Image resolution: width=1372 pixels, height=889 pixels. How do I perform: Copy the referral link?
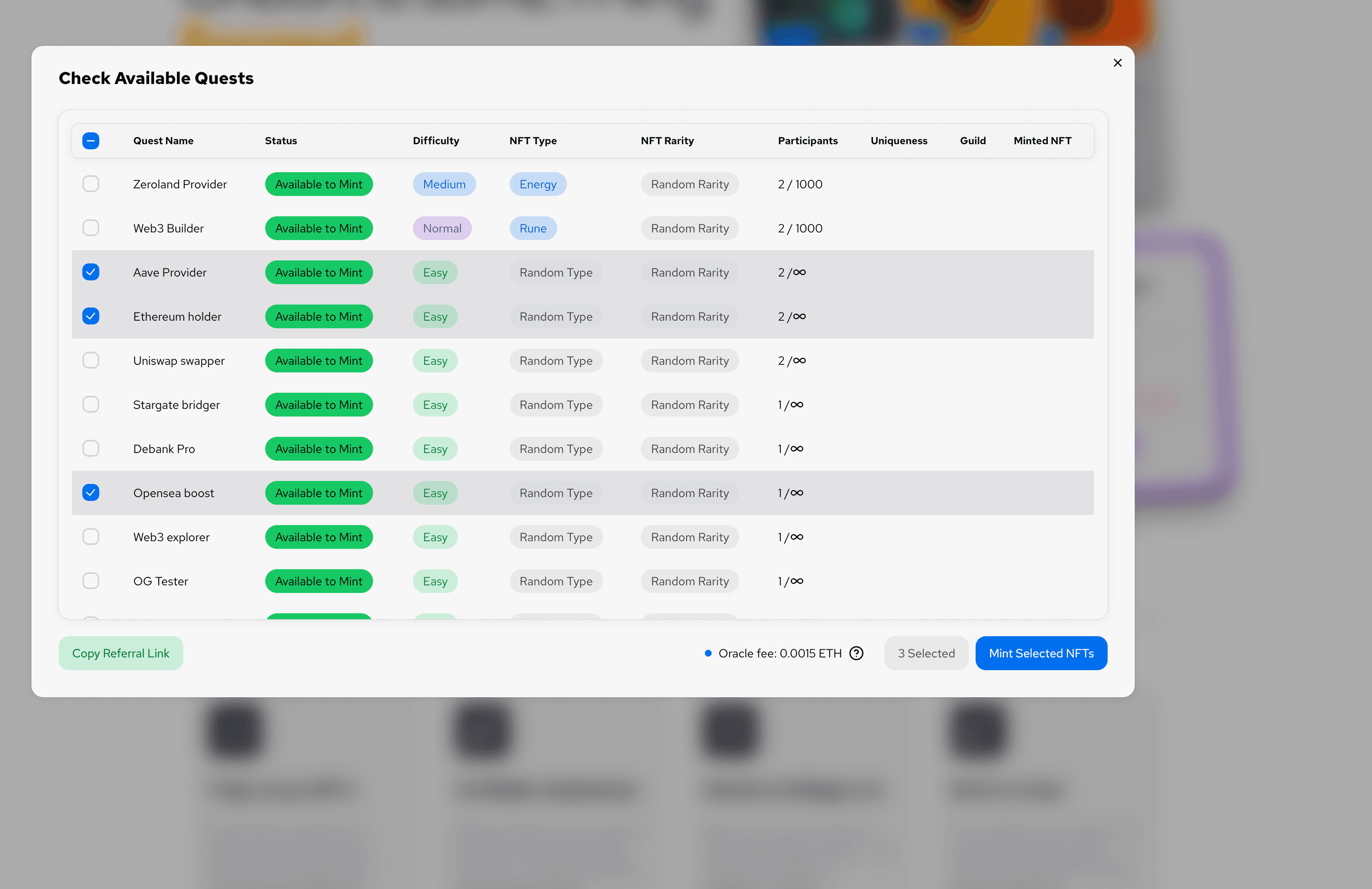click(121, 653)
